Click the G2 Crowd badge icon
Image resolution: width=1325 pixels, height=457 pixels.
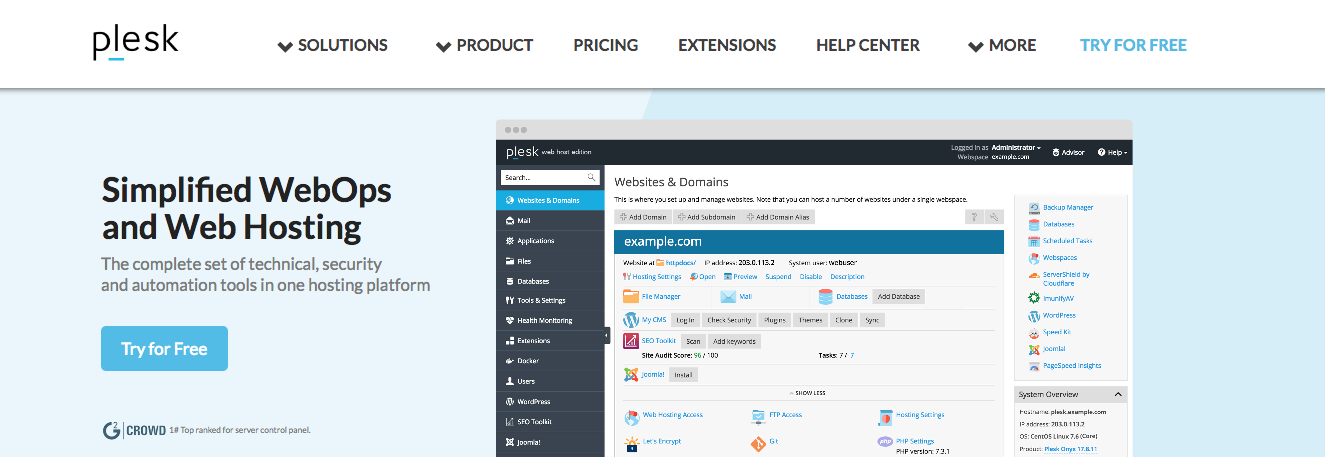pyautogui.click(x=112, y=430)
